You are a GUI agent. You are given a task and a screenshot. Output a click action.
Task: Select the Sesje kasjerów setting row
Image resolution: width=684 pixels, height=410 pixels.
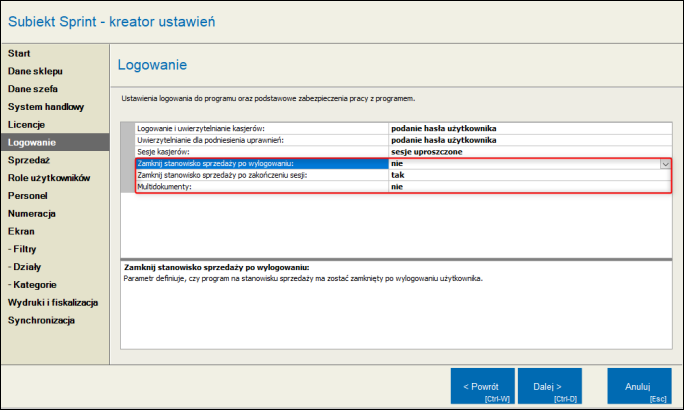[260, 151]
